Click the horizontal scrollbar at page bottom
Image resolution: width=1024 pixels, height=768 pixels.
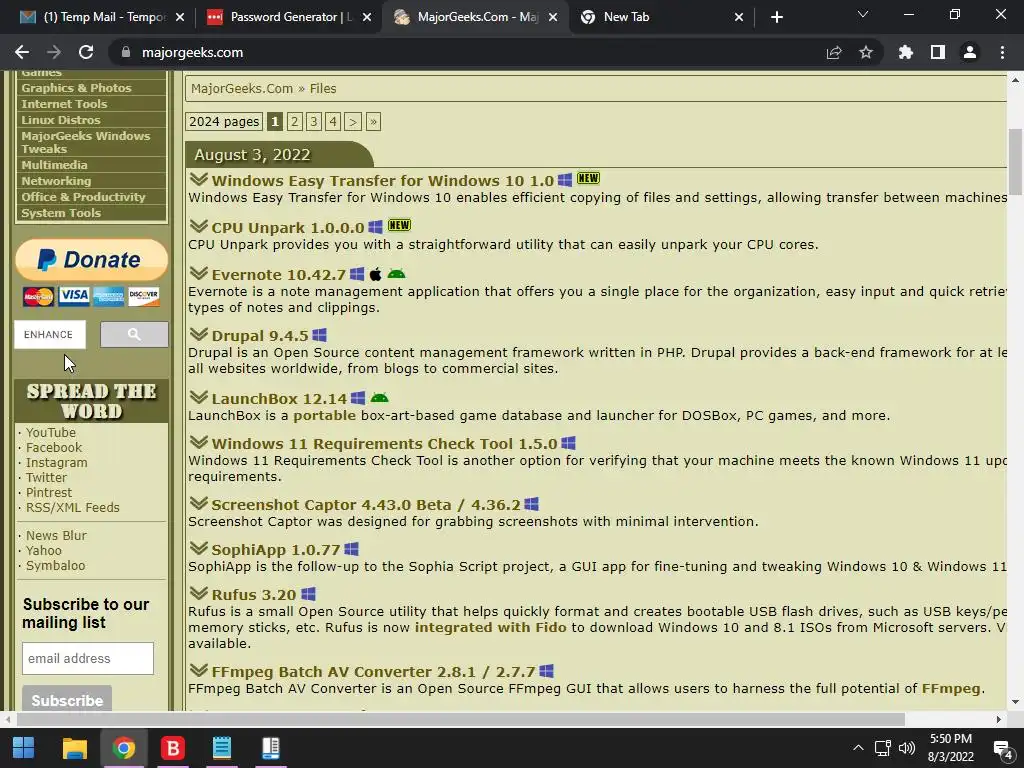point(461,719)
